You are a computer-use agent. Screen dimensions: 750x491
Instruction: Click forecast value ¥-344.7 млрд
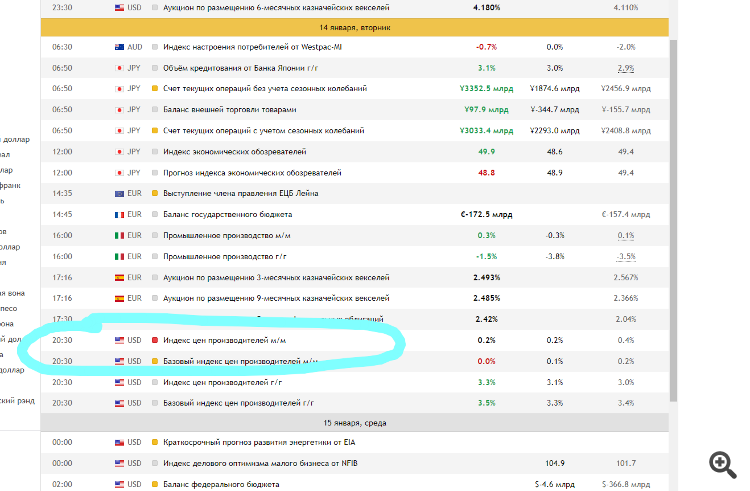(555, 109)
